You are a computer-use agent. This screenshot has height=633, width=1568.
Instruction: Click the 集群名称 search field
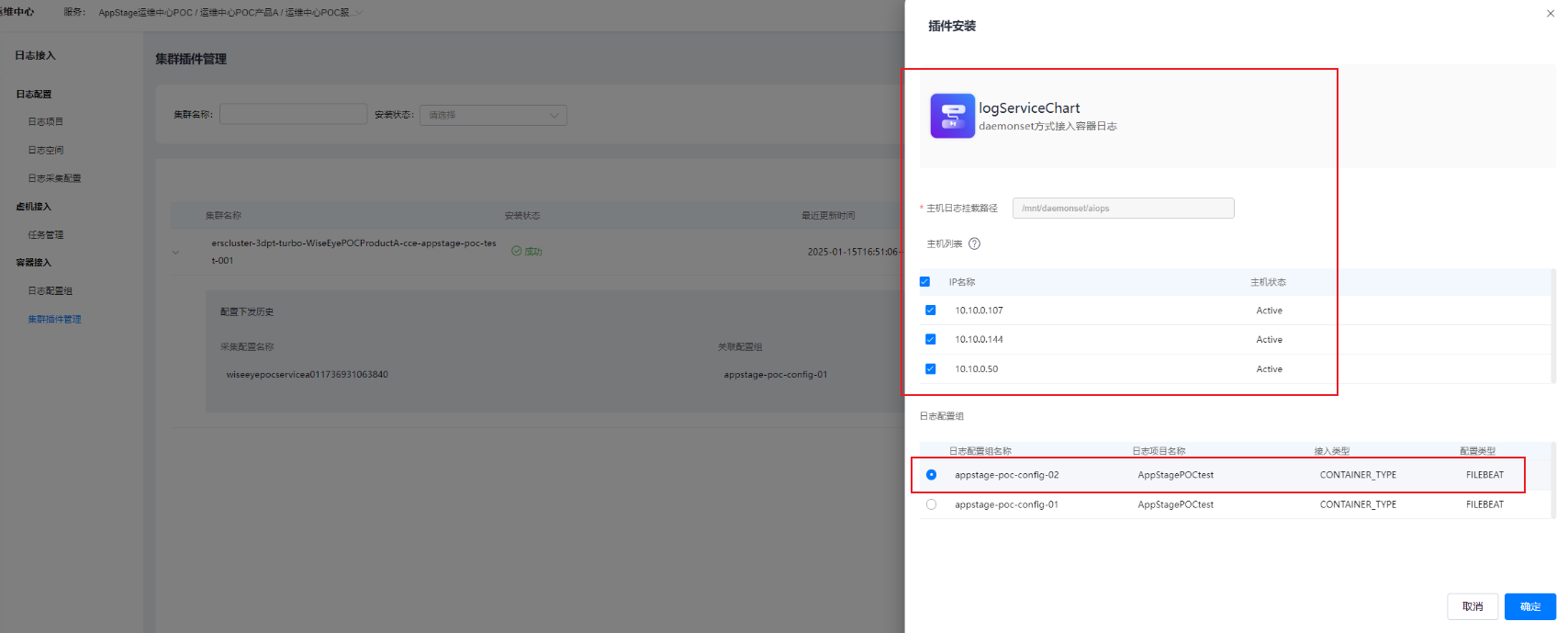[x=293, y=115]
